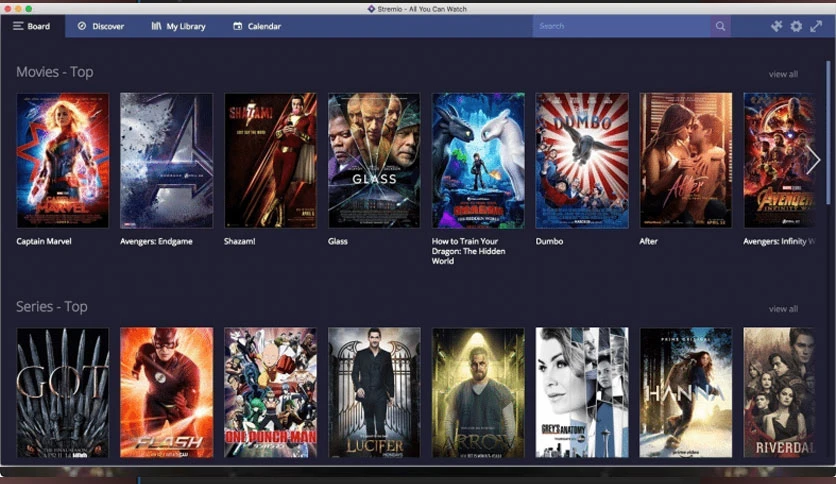
Task: Click the My Library books icon
Action: coord(156,26)
